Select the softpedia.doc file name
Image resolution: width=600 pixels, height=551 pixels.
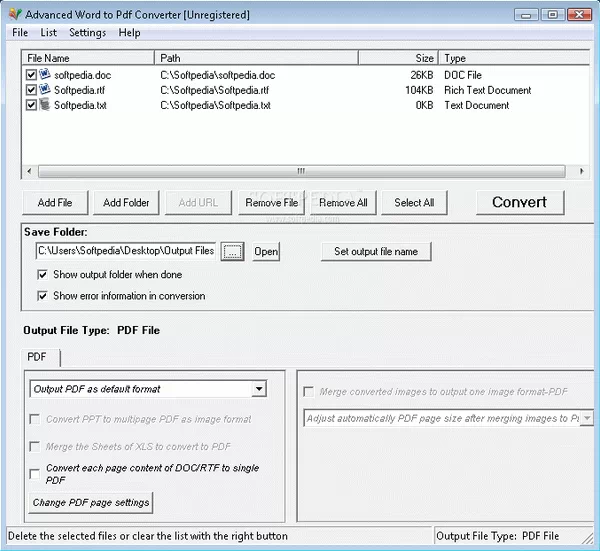tap(82, 75)
